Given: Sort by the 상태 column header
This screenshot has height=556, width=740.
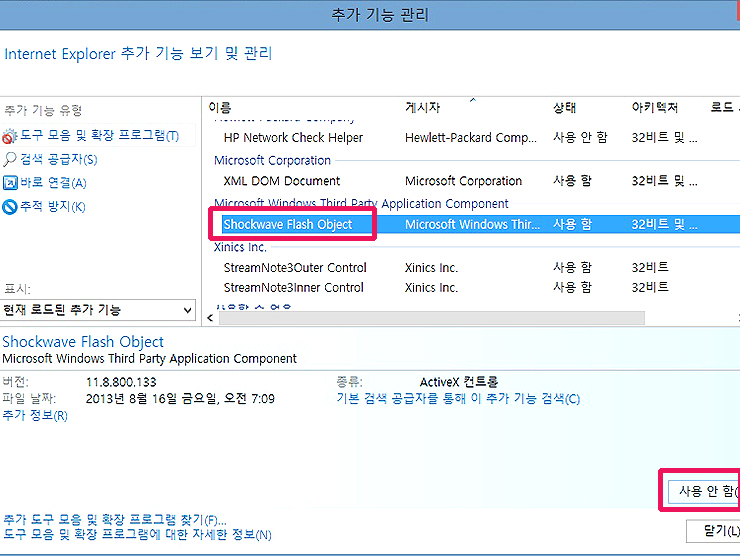Looking at the screenshot, I should (564, 108).
